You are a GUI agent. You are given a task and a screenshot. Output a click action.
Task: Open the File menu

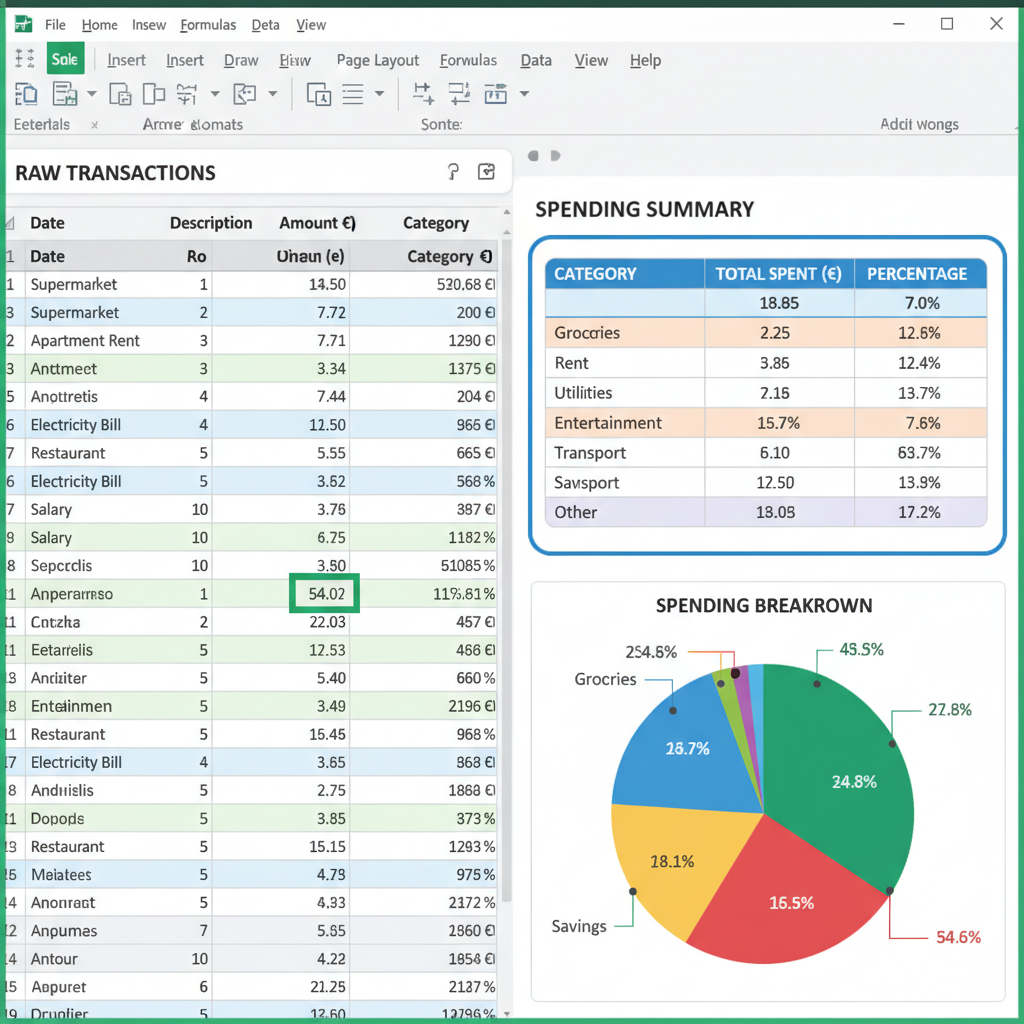tap(55, 24)
